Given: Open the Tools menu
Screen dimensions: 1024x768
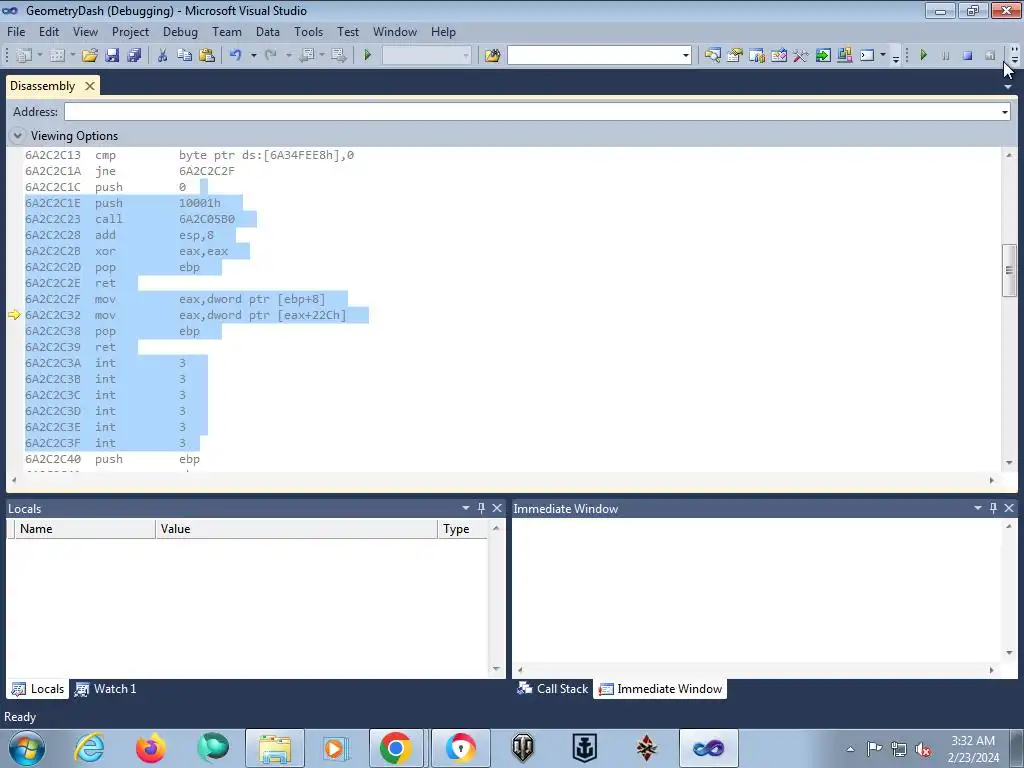Looking at the screenshot, I should (x=308, y=32).
